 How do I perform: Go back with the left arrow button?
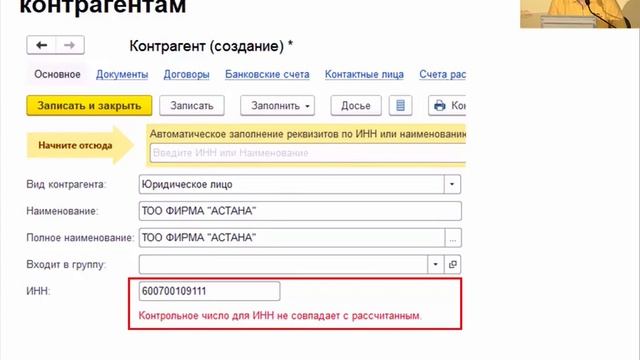41,45
